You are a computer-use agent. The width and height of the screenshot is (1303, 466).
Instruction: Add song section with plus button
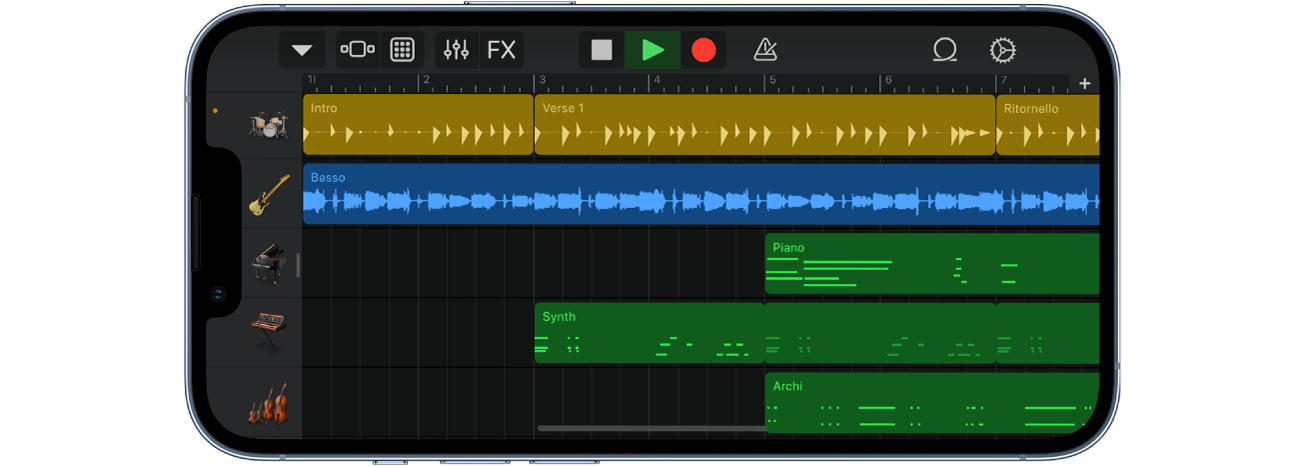tap(1084, 84)
